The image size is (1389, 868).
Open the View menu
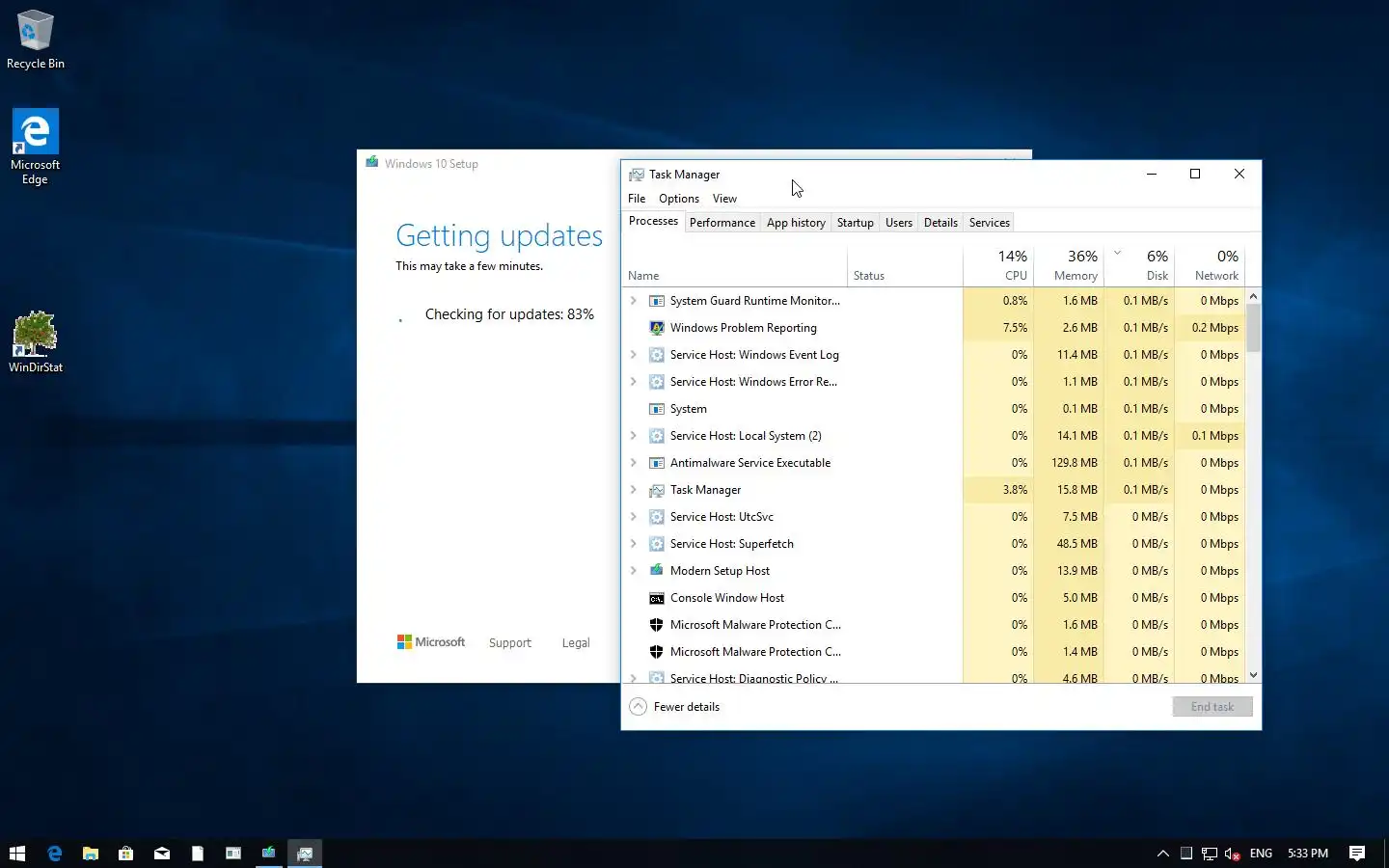[724, 199]
